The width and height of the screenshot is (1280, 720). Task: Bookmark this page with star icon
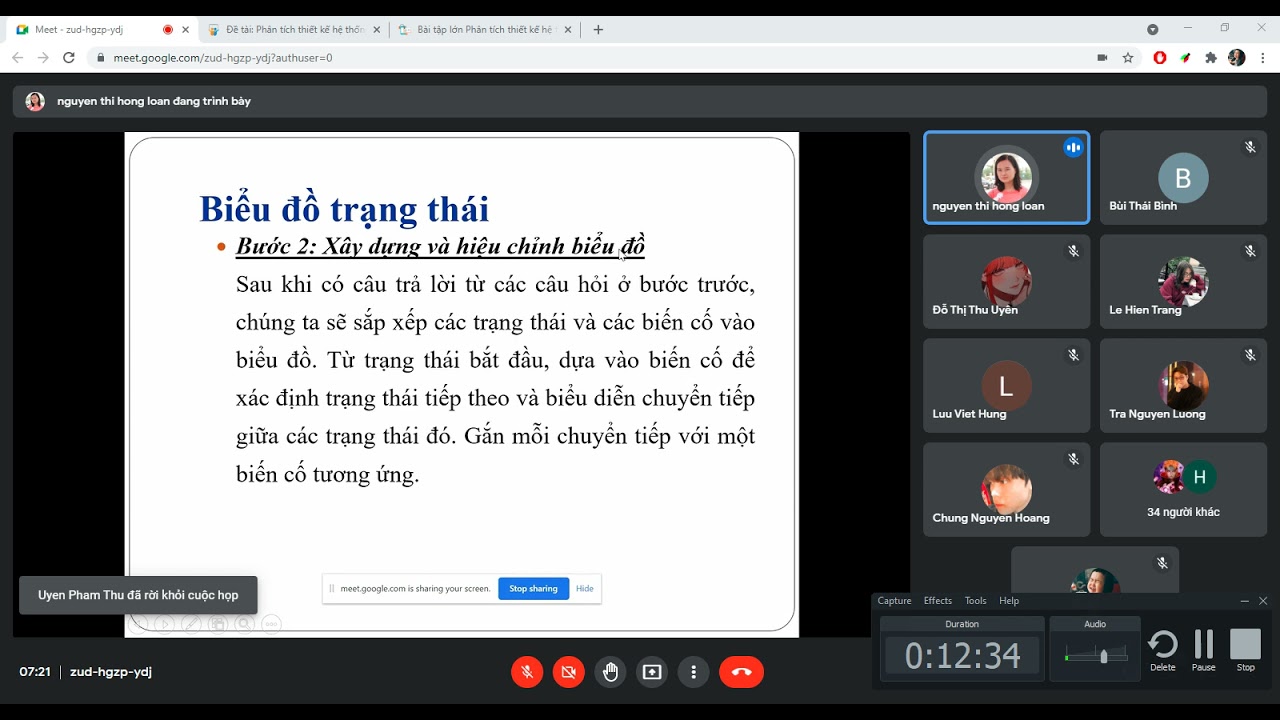point(1128,58)
